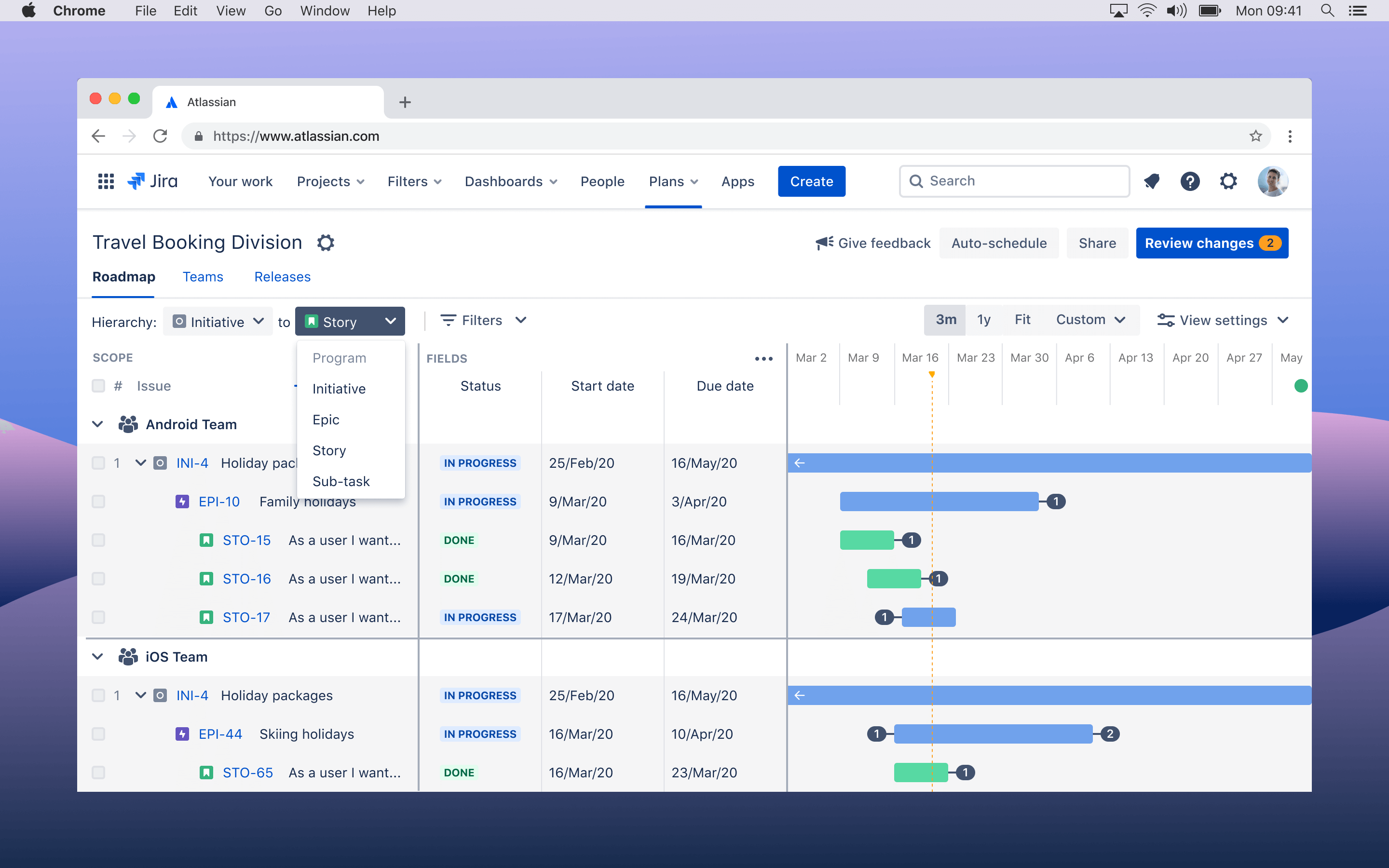
Task: Select the checkbox in the SCOPE header
Action: pos(98,386)
